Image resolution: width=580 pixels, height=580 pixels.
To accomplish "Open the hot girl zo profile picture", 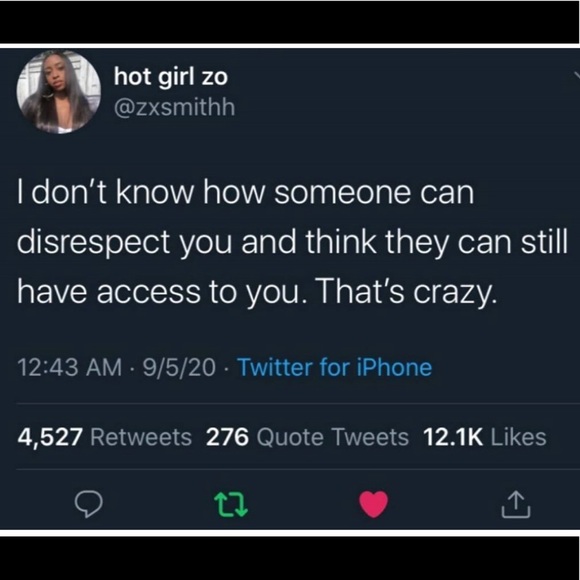I will pyautogui.click(x=59, y=92).
